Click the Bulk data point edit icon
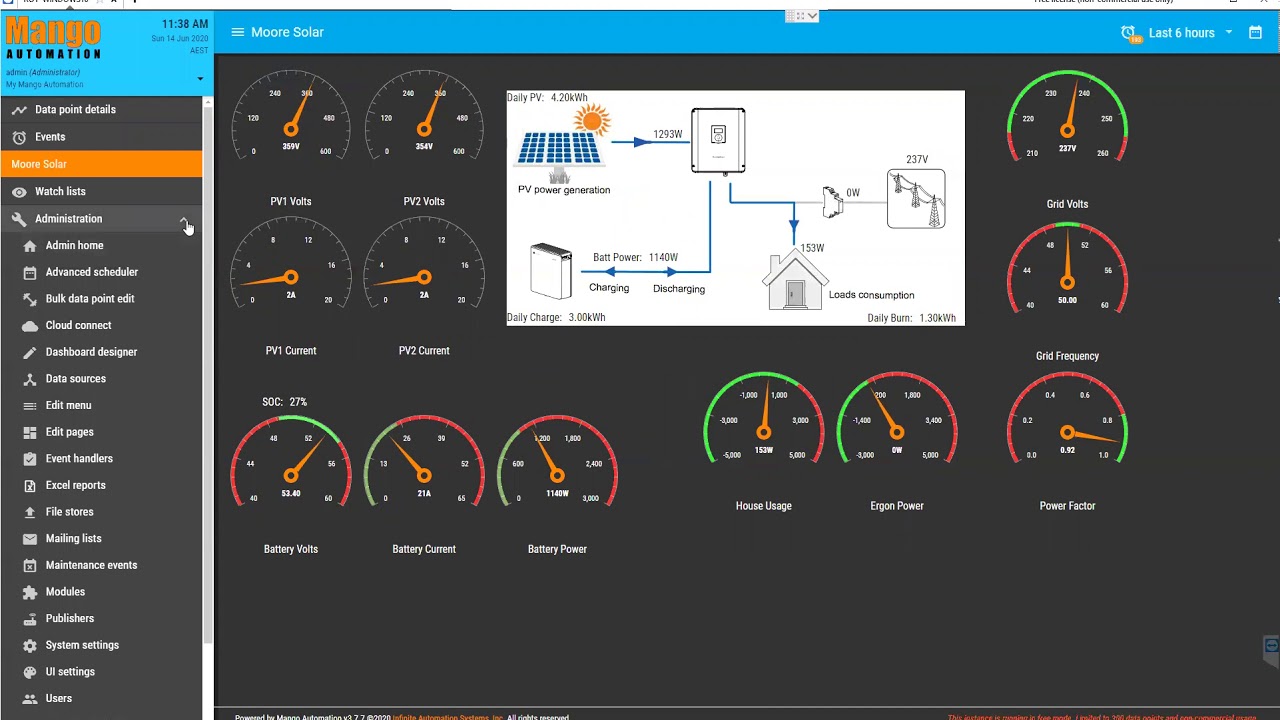Screen dimensions: 1280x720 coord(30,299)
